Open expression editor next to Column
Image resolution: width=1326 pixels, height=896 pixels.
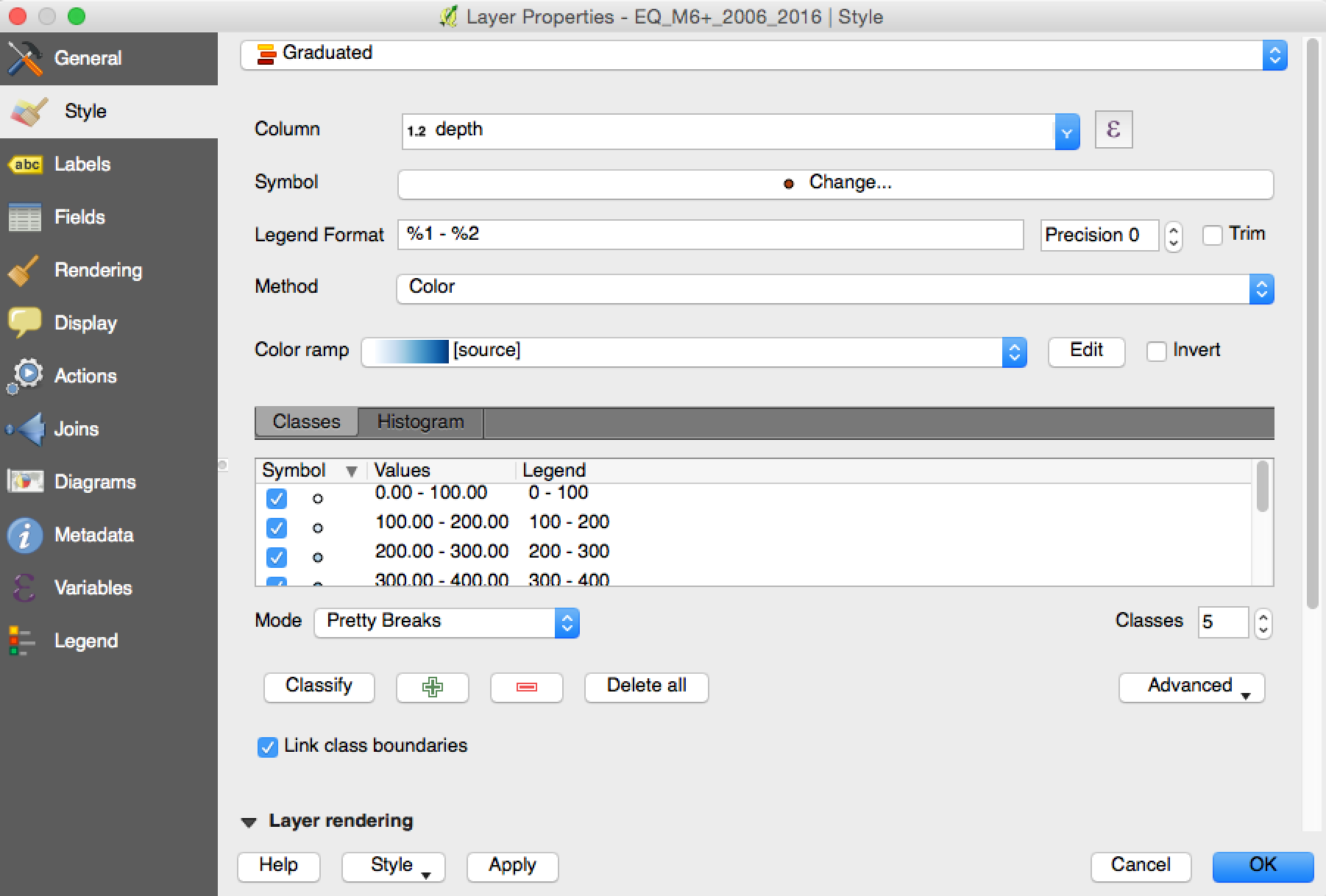point(1113,130)
